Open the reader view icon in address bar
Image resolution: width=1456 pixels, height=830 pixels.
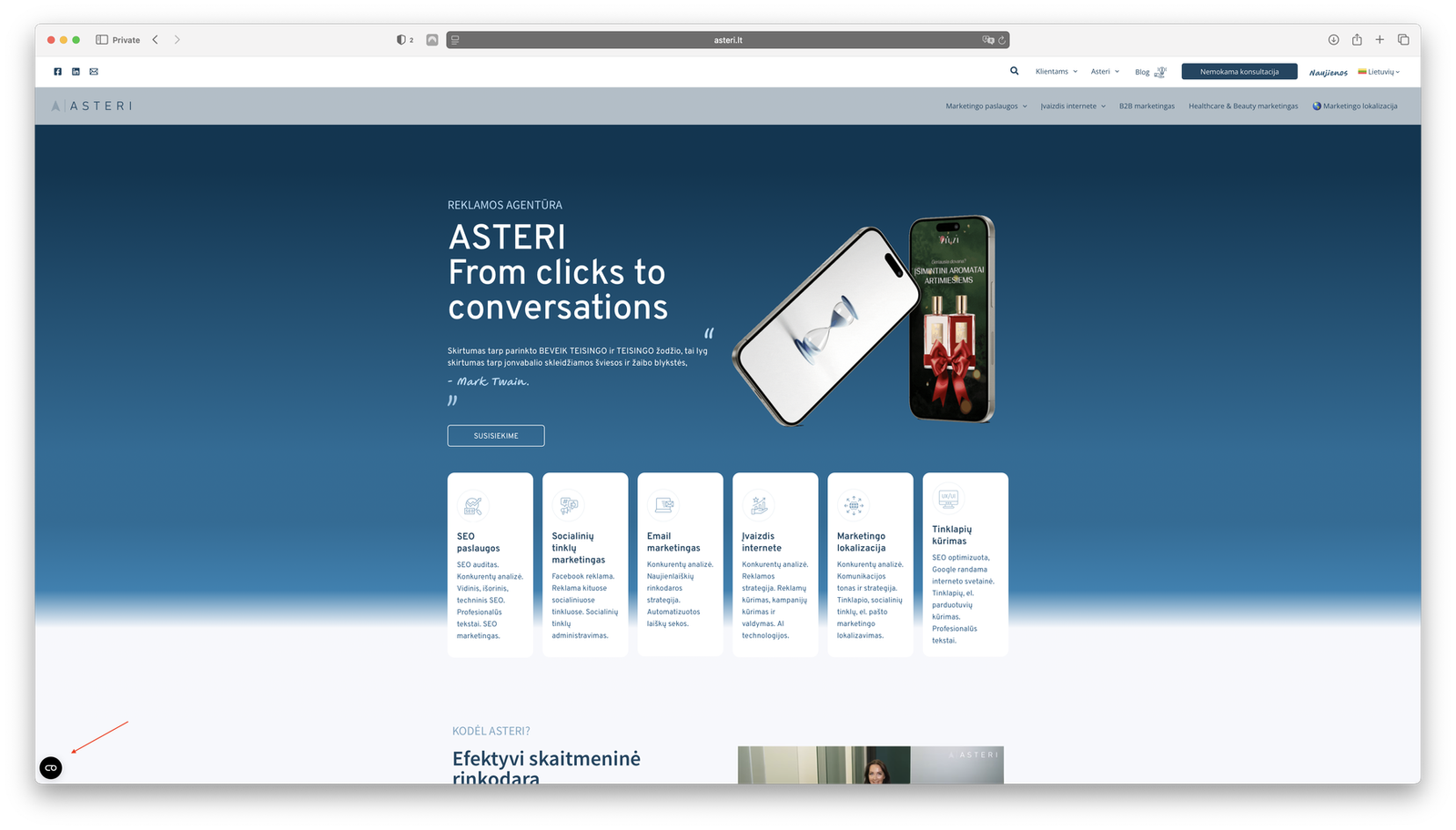(x=455, y=40)
